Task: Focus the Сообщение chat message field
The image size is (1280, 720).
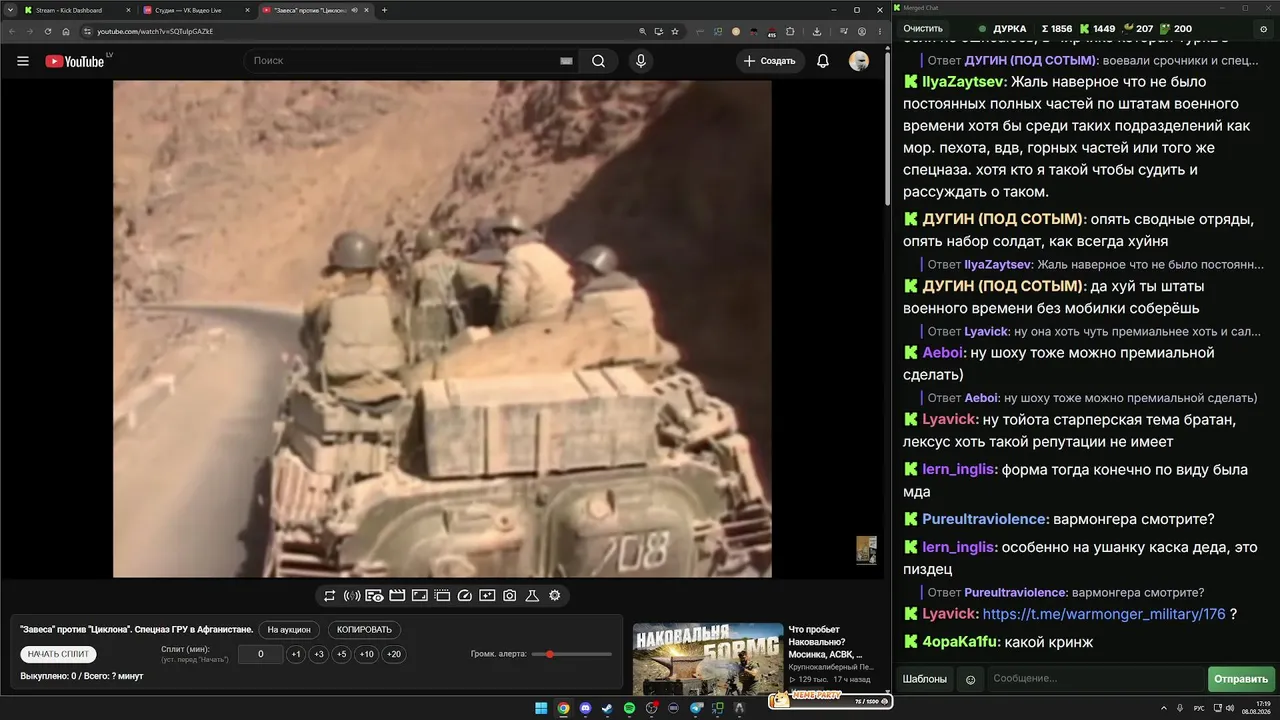Action: pos(1095,679)
